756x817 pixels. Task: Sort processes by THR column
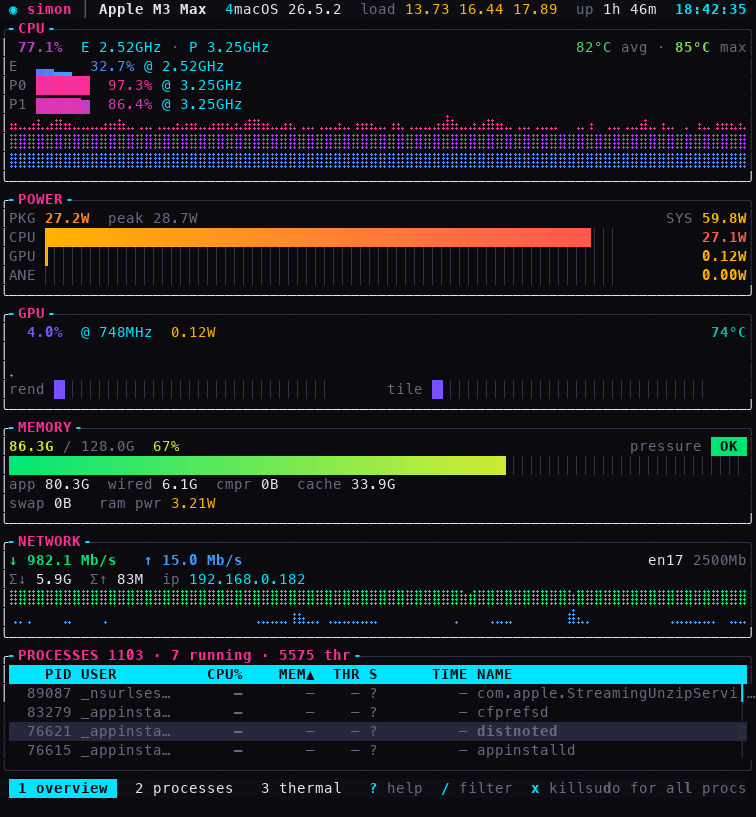tap(346, 674)
